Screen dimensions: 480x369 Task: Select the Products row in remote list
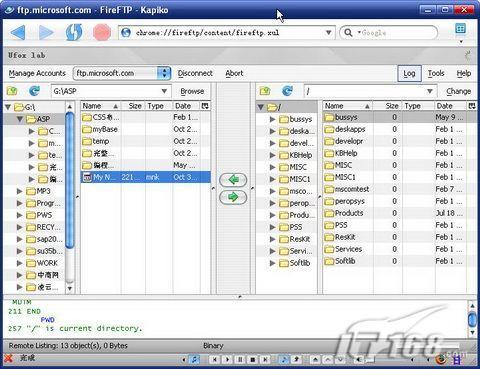[x=399, y=213]
